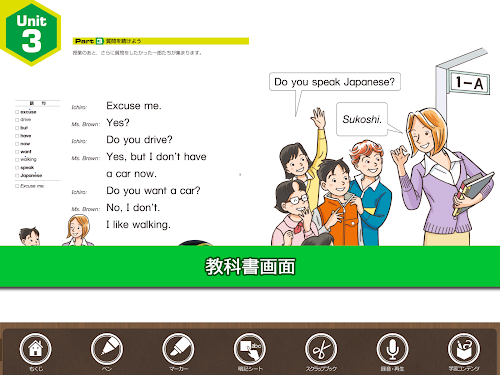
Task: Check the 'Excuse me.' phrase checkbox
Action: [x=17, y=186]
